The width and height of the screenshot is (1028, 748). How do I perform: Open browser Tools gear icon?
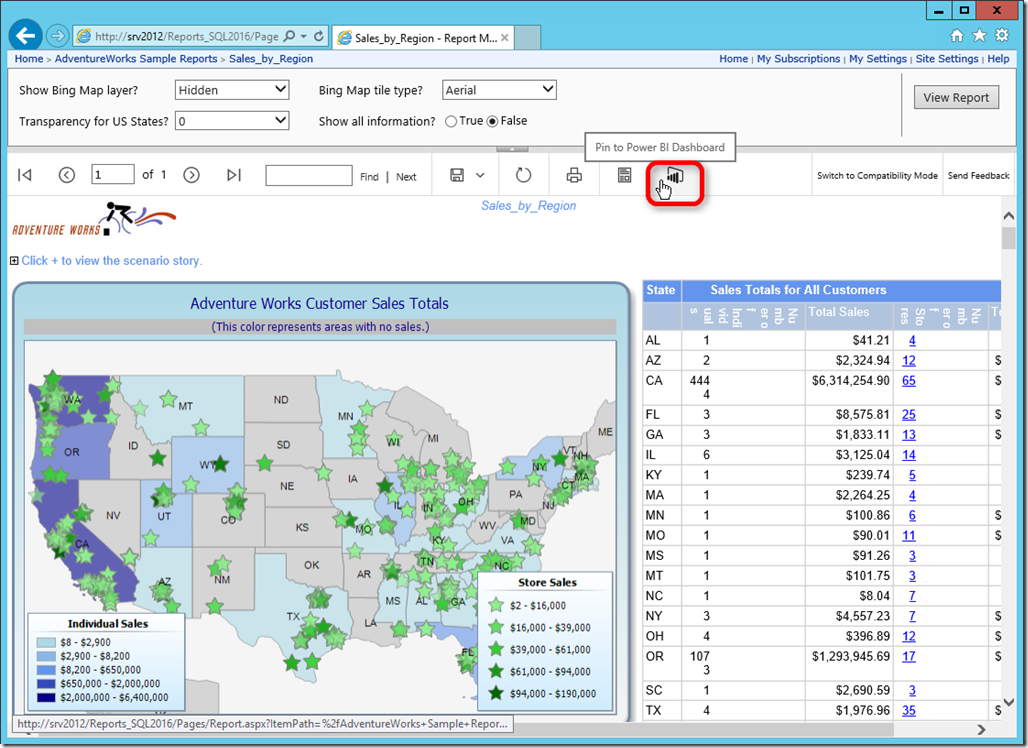pos(1002,35)
